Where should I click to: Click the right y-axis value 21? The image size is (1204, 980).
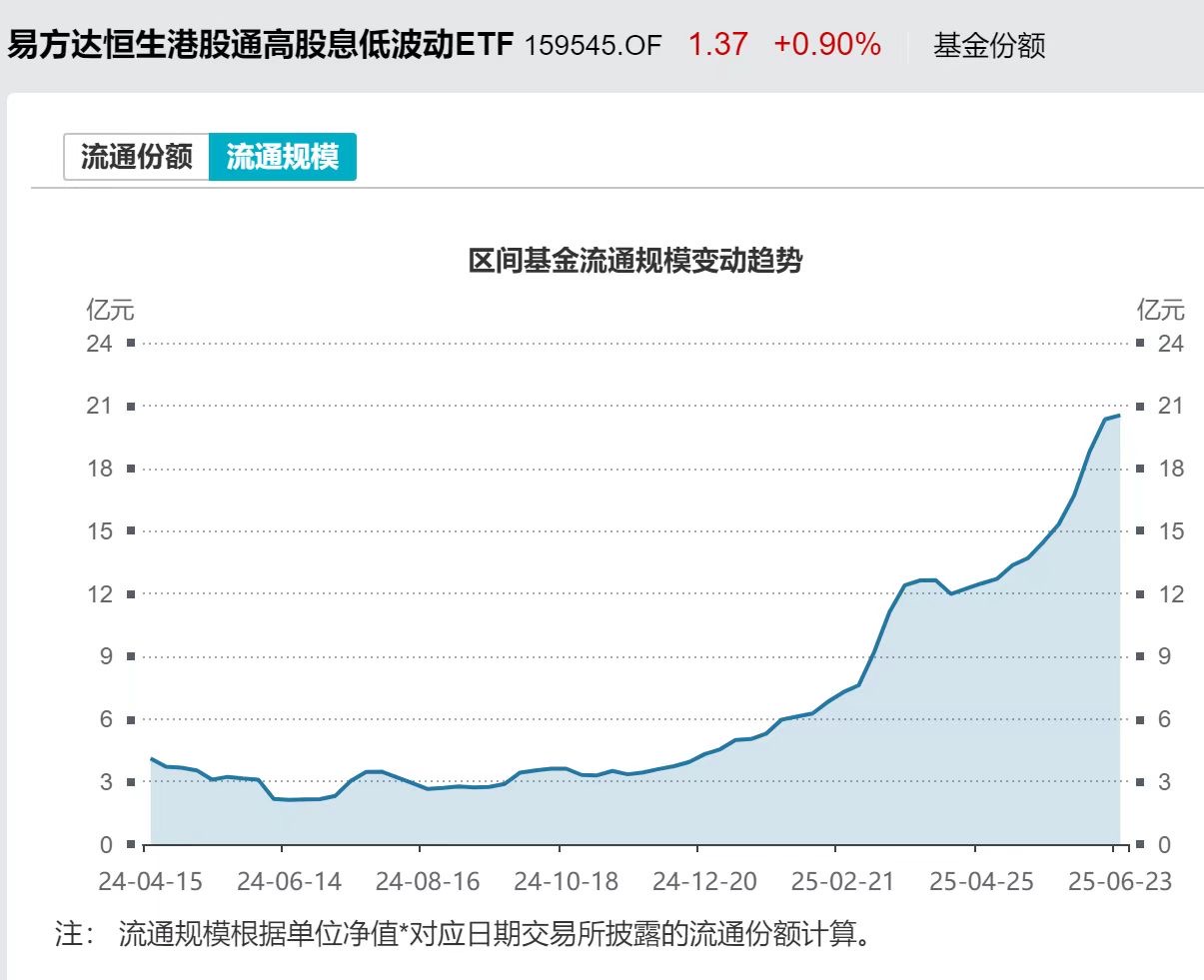coord(1170,406)
